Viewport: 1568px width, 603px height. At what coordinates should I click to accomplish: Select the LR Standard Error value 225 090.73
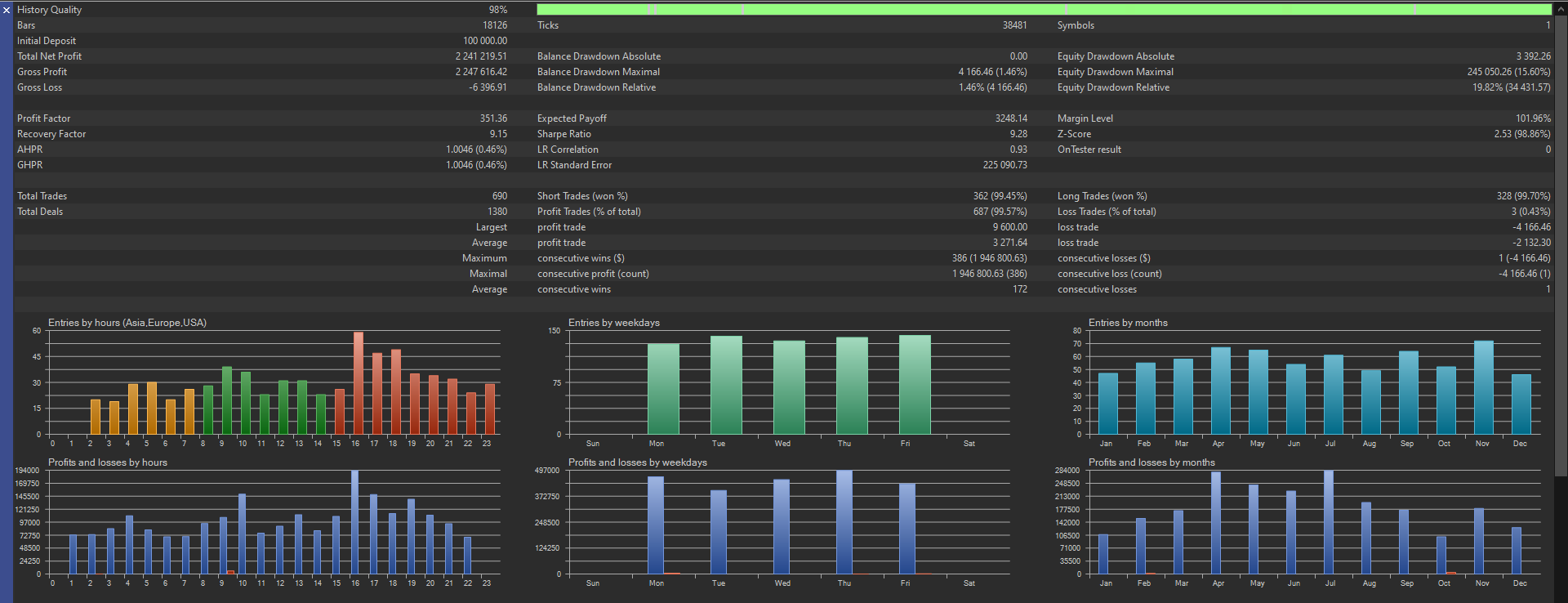pyautogui.click(x=1004, y=165)
